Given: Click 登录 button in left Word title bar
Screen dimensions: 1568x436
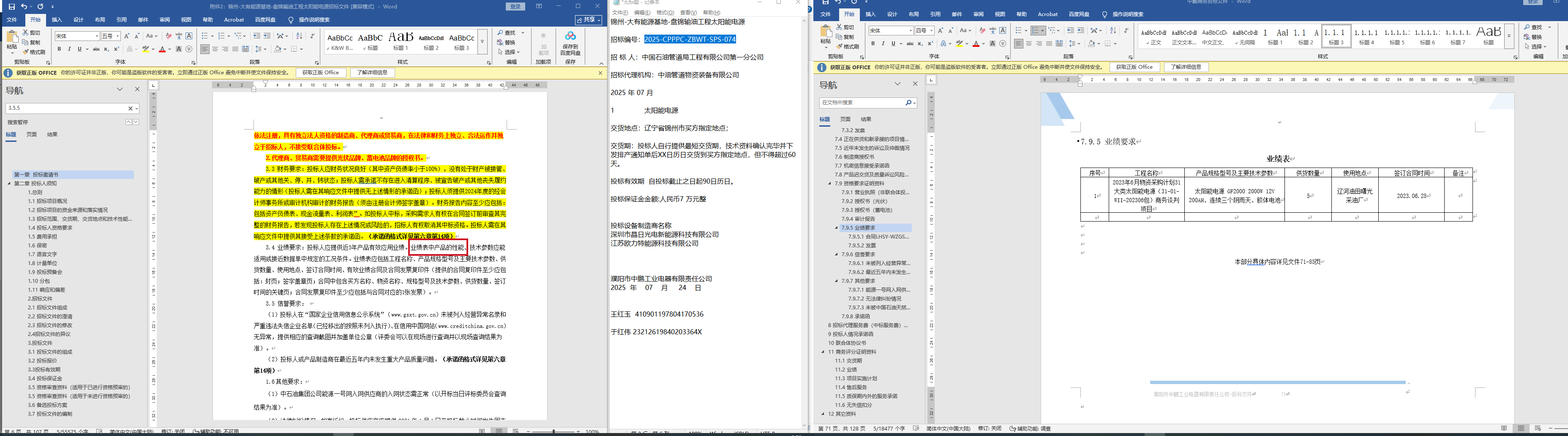Looking at the screenshot, I should click(515, 7).
